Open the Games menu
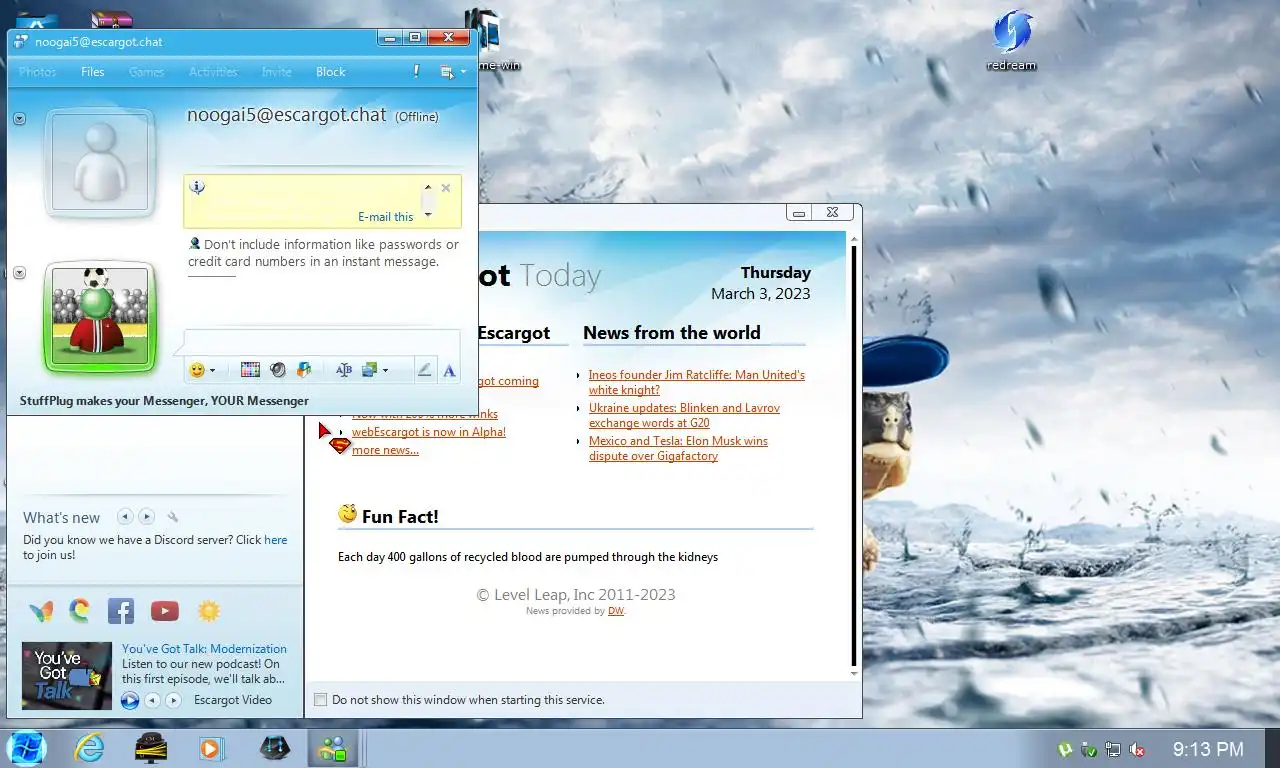The height and width of the screenshot is (768, 1280). (146, 72)
